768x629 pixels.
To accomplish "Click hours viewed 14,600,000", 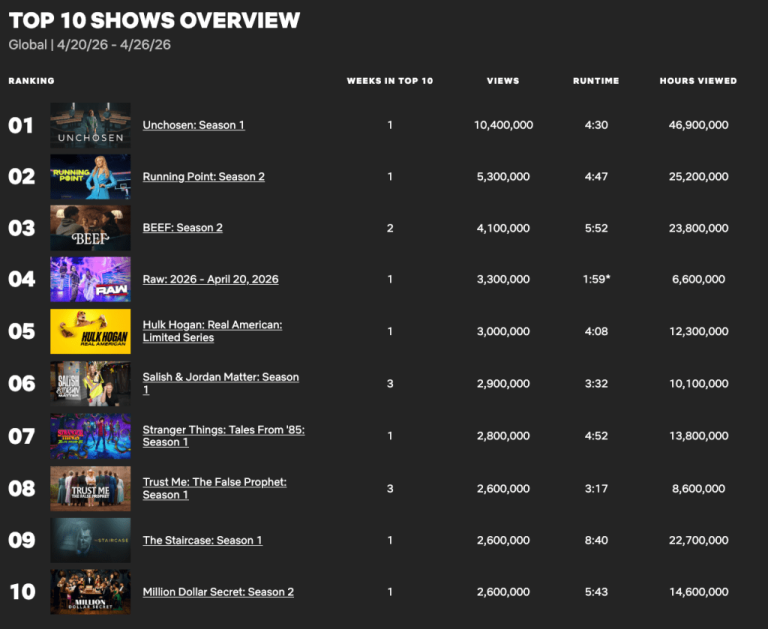I will click(x=698, y=592).
